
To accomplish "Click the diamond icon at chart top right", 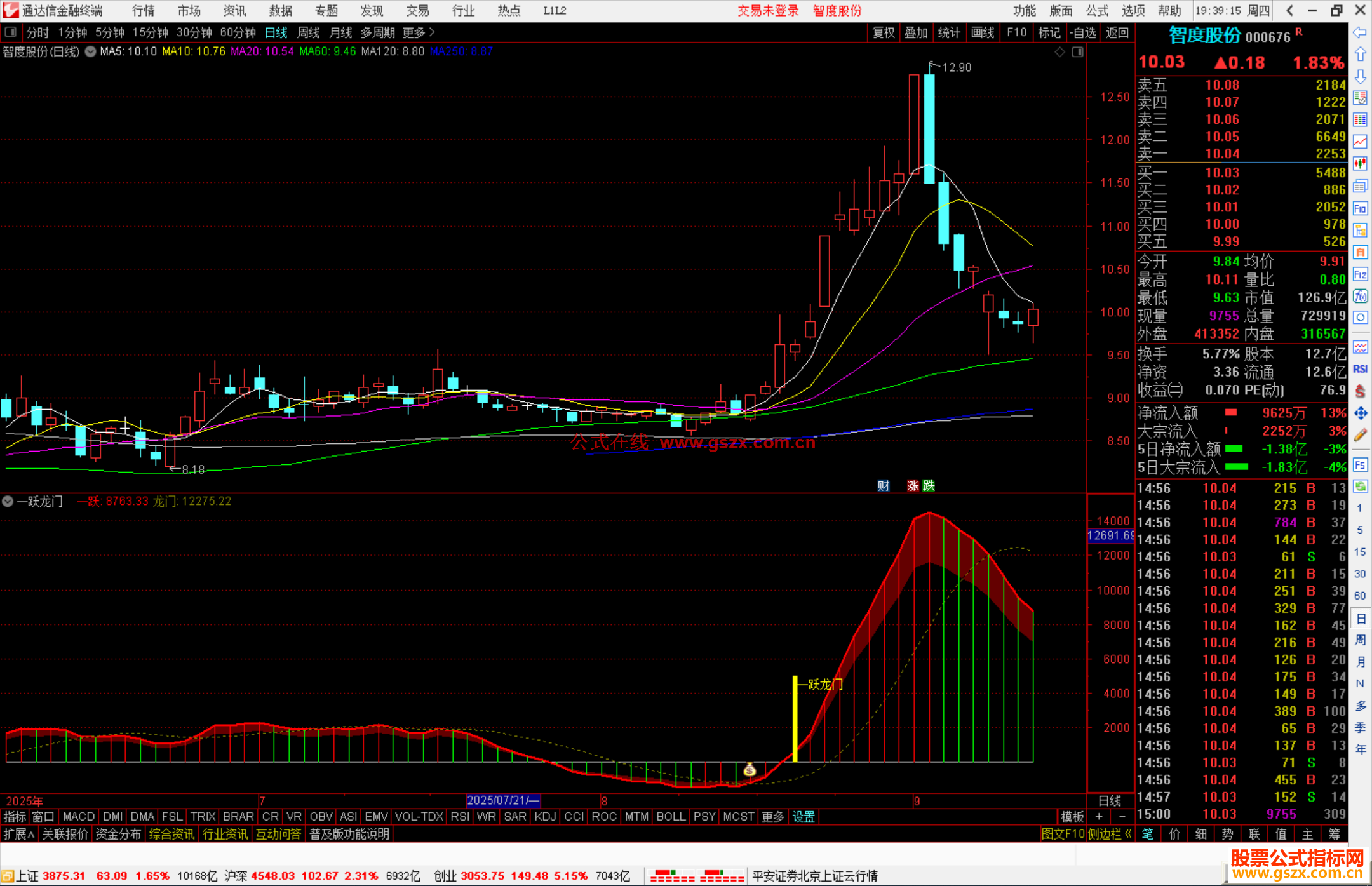I will [x=1059, y=52].
